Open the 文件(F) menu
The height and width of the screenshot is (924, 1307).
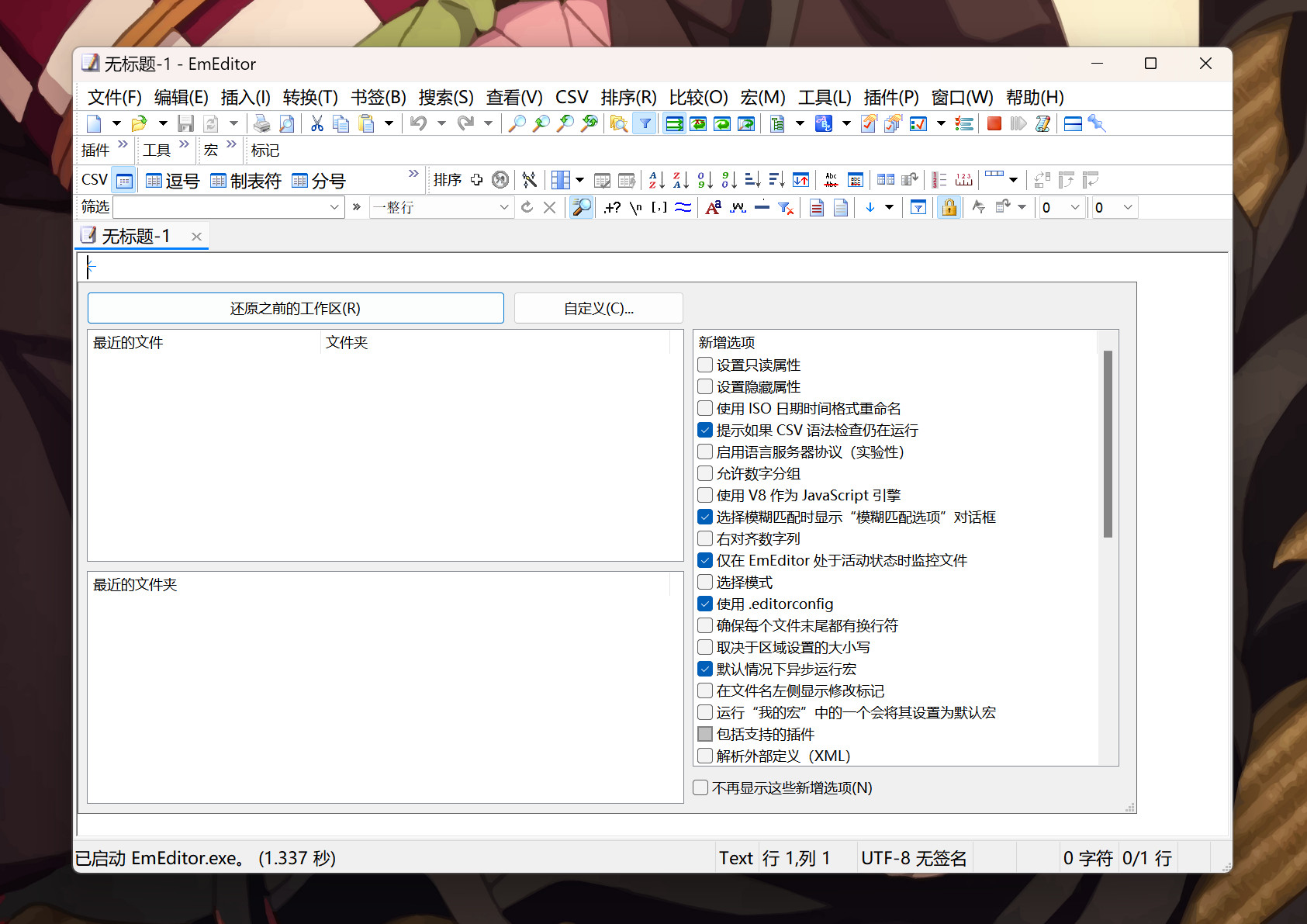click(x=115, y=98)
